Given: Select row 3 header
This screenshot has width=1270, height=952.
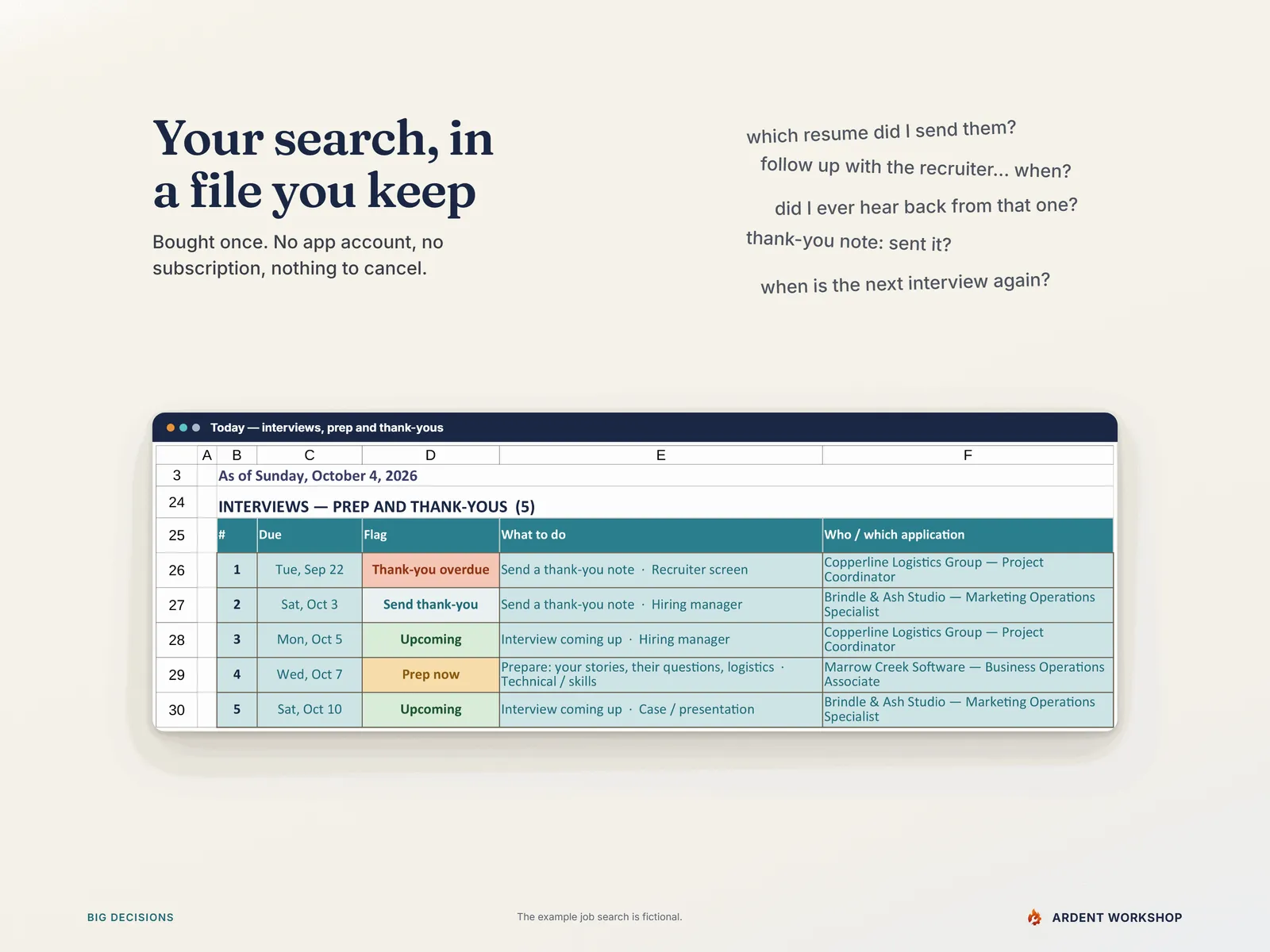Looking at the screenshot, I should [x=176, y=475].
